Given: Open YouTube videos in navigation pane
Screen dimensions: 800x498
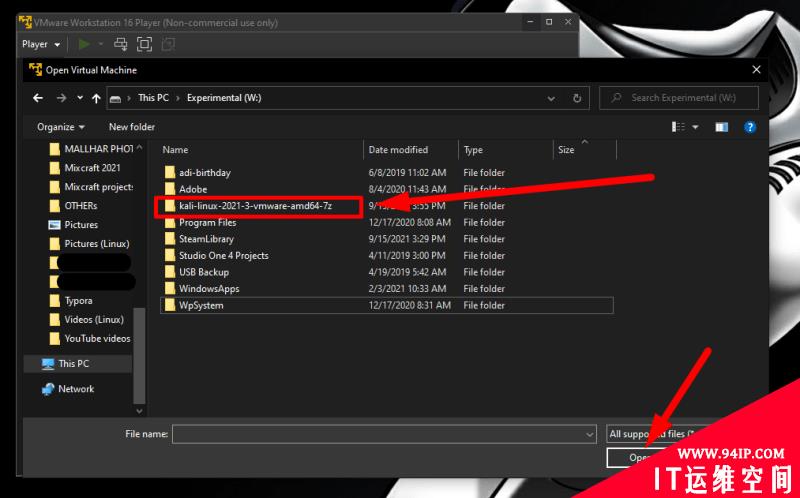Looking at the screenshot, I should click(x=97, y=338).
